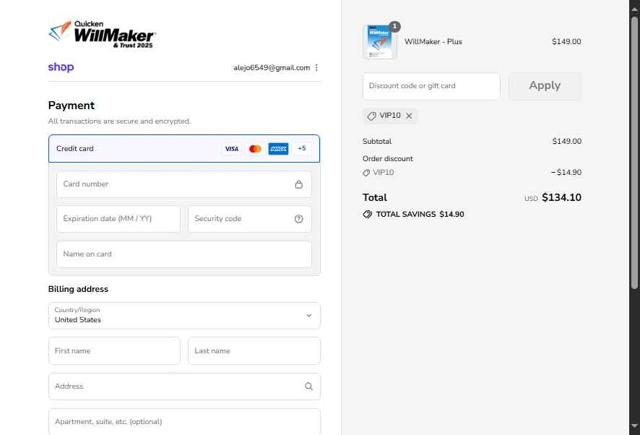The height and width of the screenshot is (435, 640).
Task: Remove the VIP10 discount code
Action: coord(409,116)
